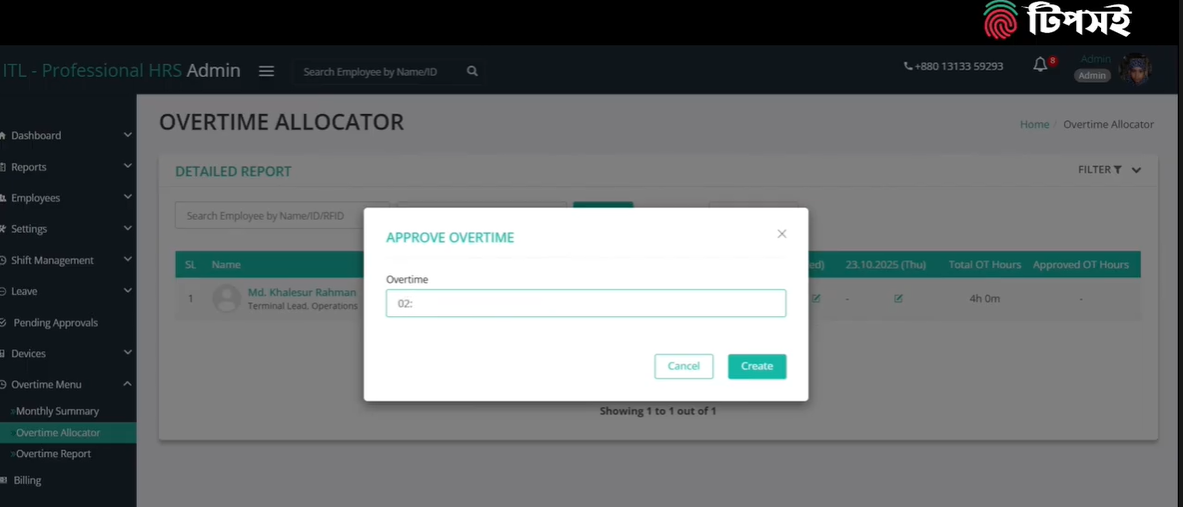Click the magnifier icon in employee search
Screen dimensions: 1183x507
[472, 71]
